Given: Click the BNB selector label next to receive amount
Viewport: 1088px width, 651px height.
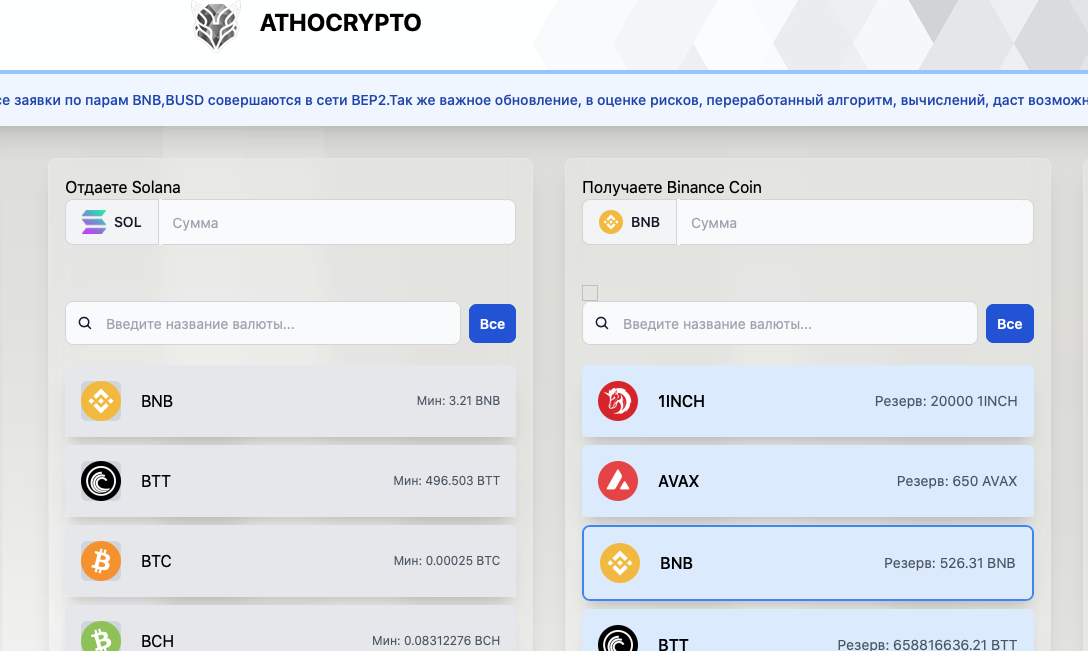Looking at the screenshot, I should point(645,222).
